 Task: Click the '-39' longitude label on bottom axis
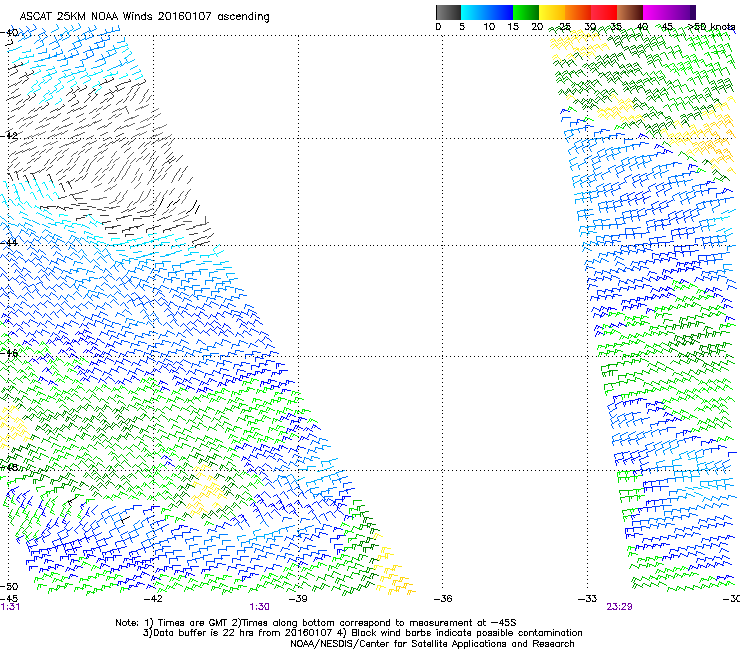[298, 599]
